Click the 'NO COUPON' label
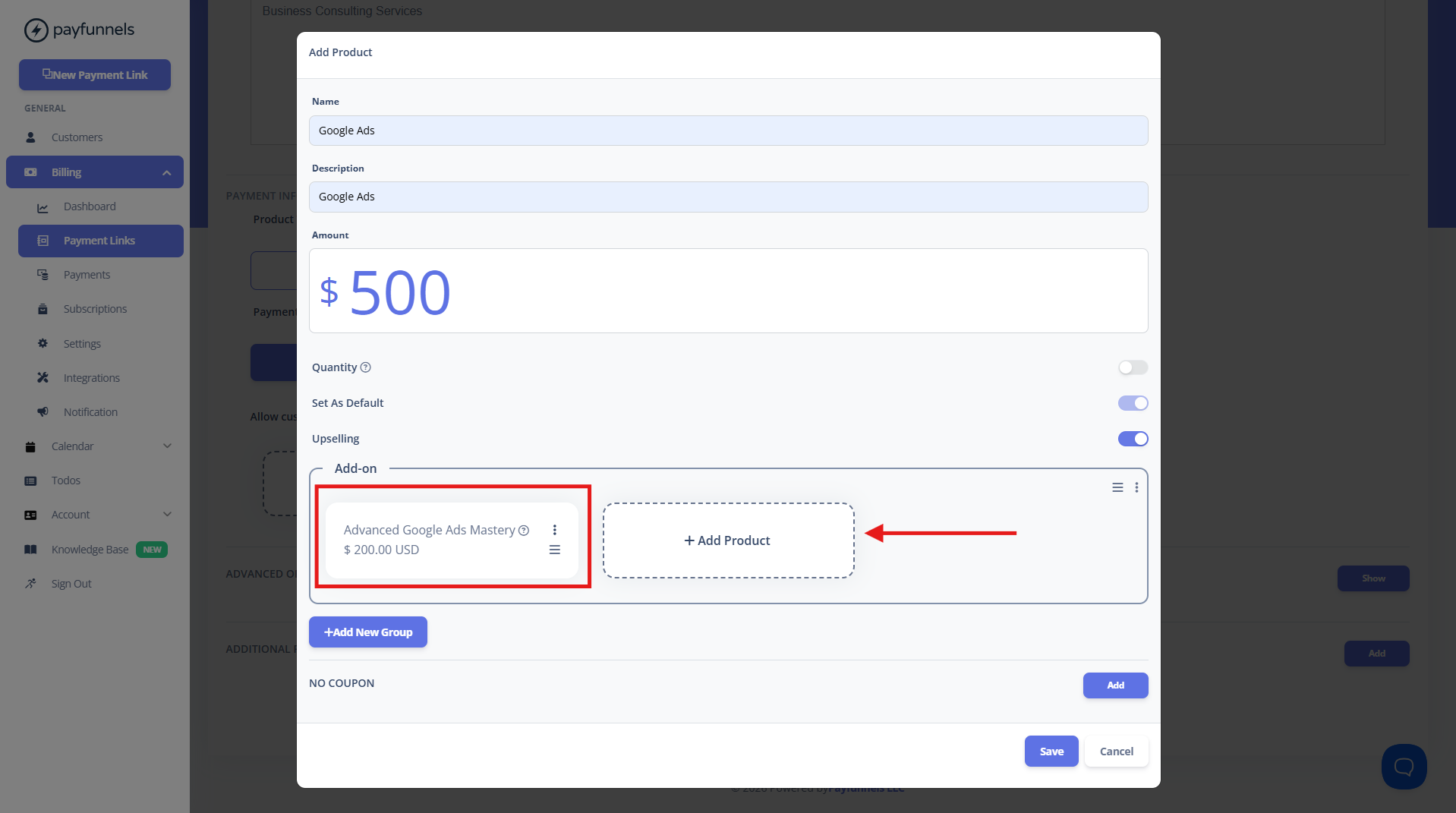Viewport: 1456px width, 813px height. 342,683
